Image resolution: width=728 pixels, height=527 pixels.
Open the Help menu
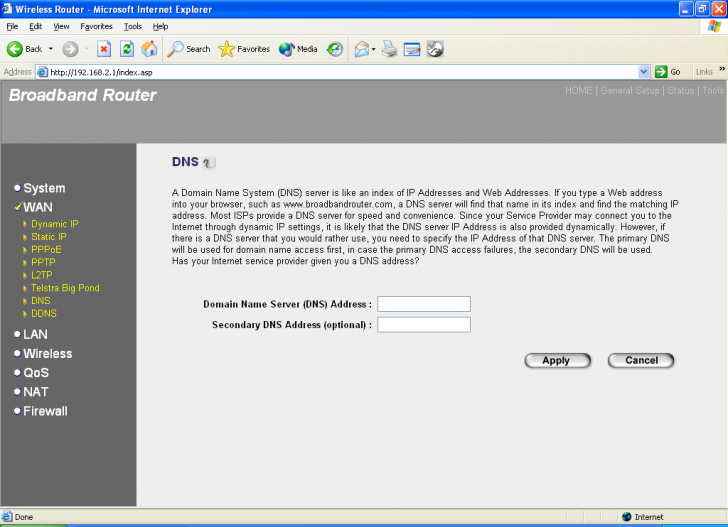(x=160, y=26)
